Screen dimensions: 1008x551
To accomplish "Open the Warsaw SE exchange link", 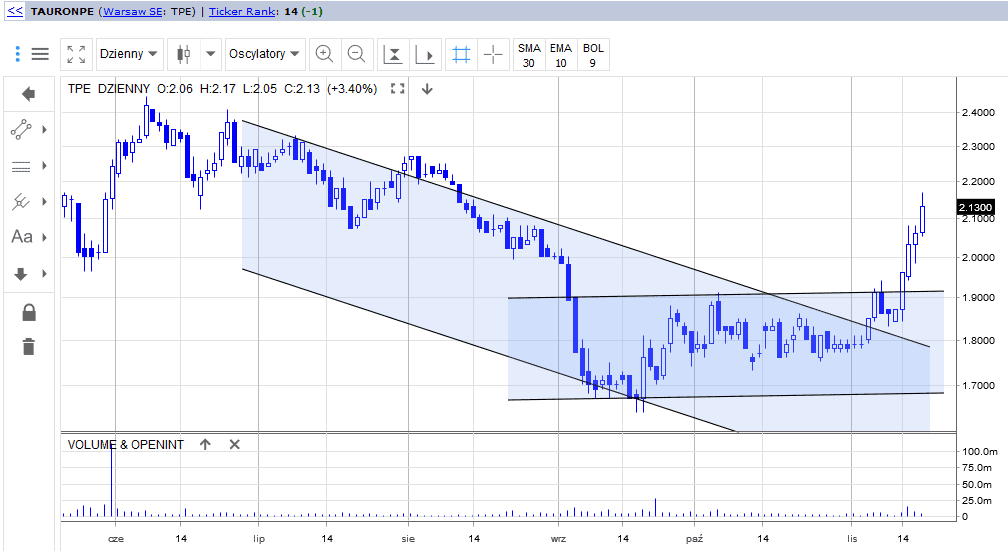I will pyautogui.click(x=132, y=12).
